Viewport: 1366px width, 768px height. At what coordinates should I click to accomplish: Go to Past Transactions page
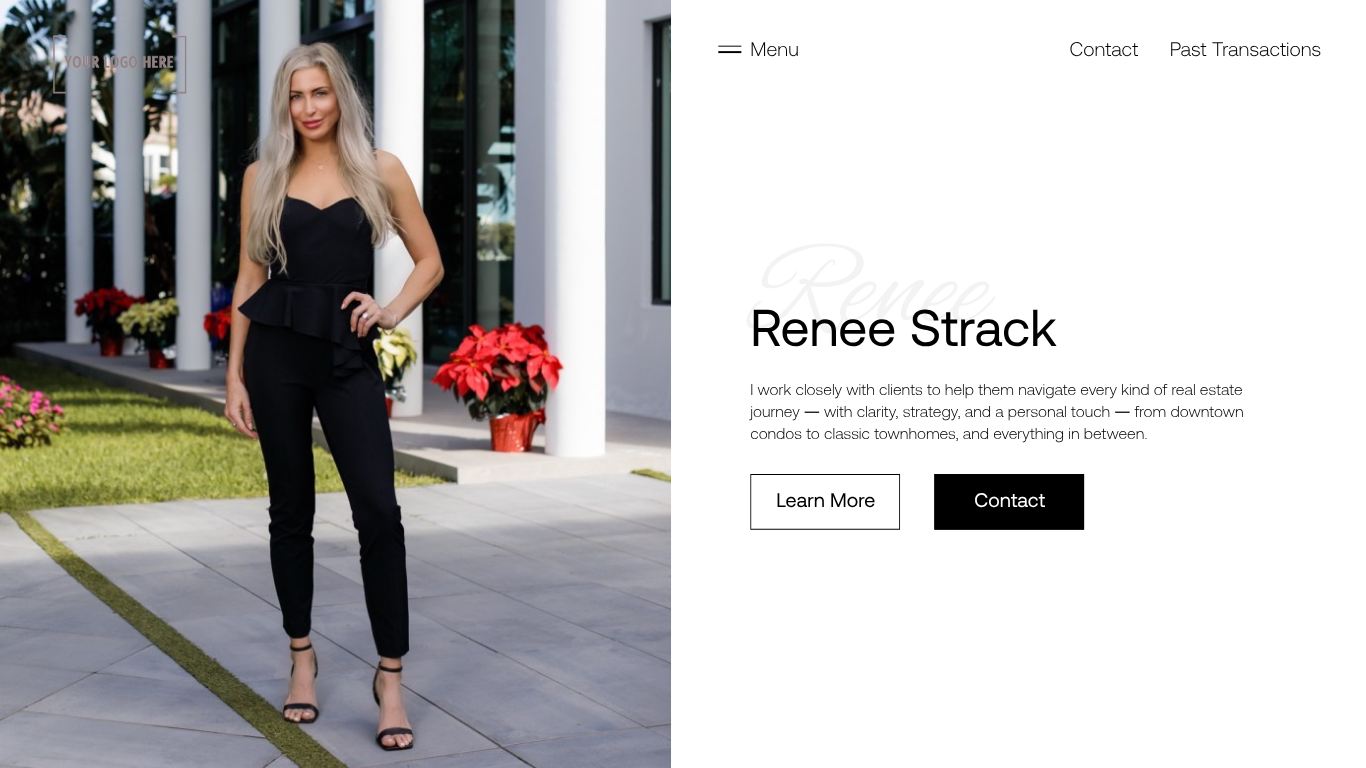(x=1245, y=49)
